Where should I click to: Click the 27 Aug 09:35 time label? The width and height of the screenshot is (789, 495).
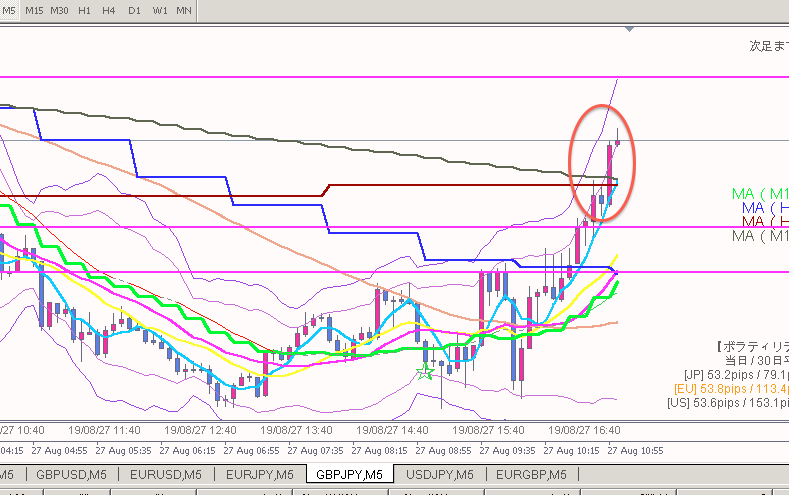507,450
